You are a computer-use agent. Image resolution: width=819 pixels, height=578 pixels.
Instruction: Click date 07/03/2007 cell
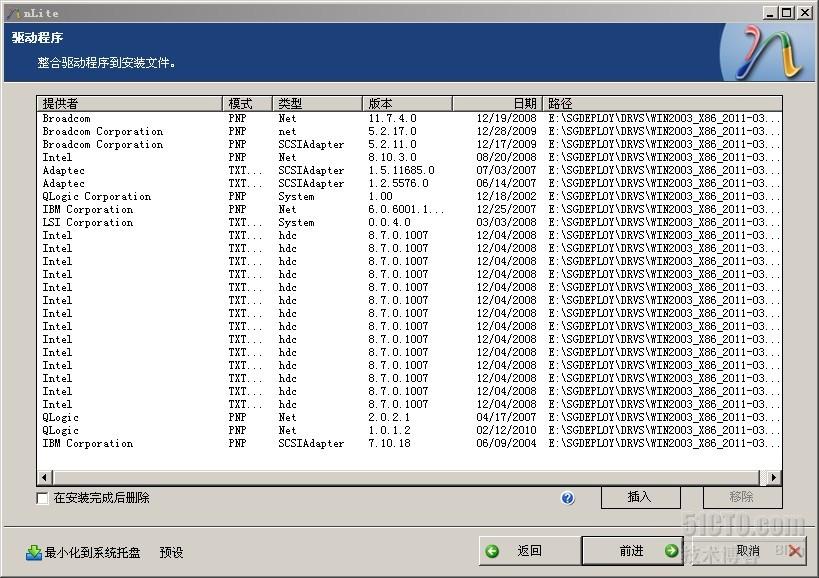(506, 171)
